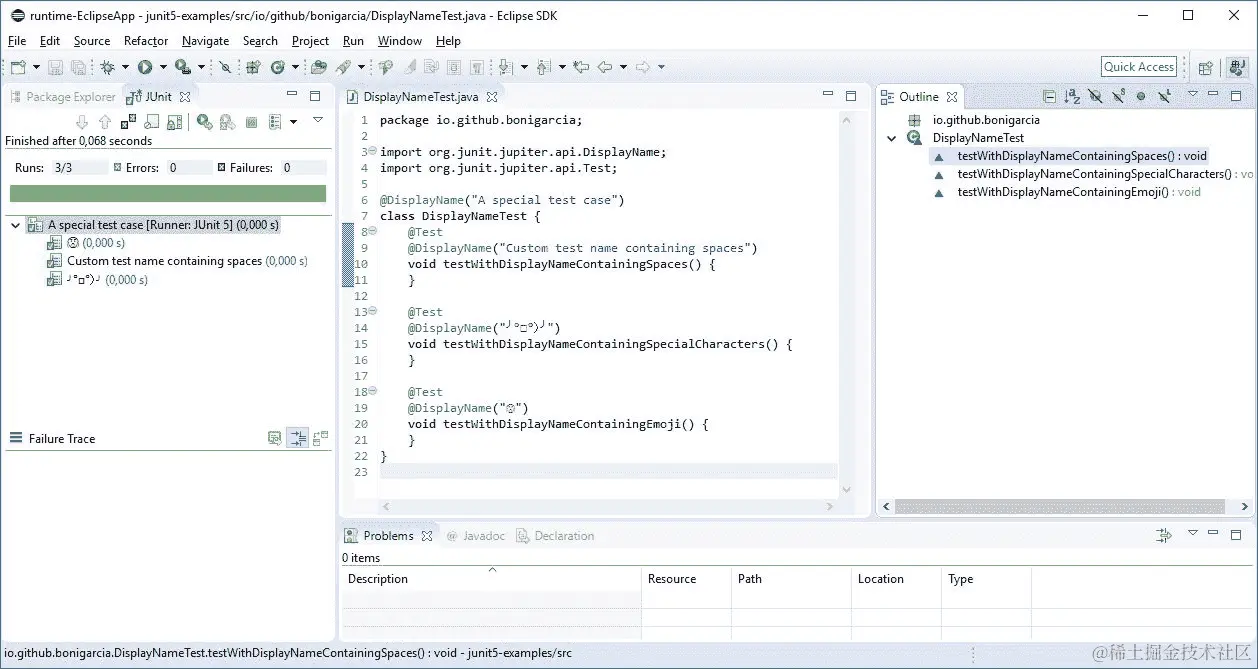1258x669 pixels.
Task: Toggle Hide Static Fields and Methods
Action: click(x=1119, y=97)
